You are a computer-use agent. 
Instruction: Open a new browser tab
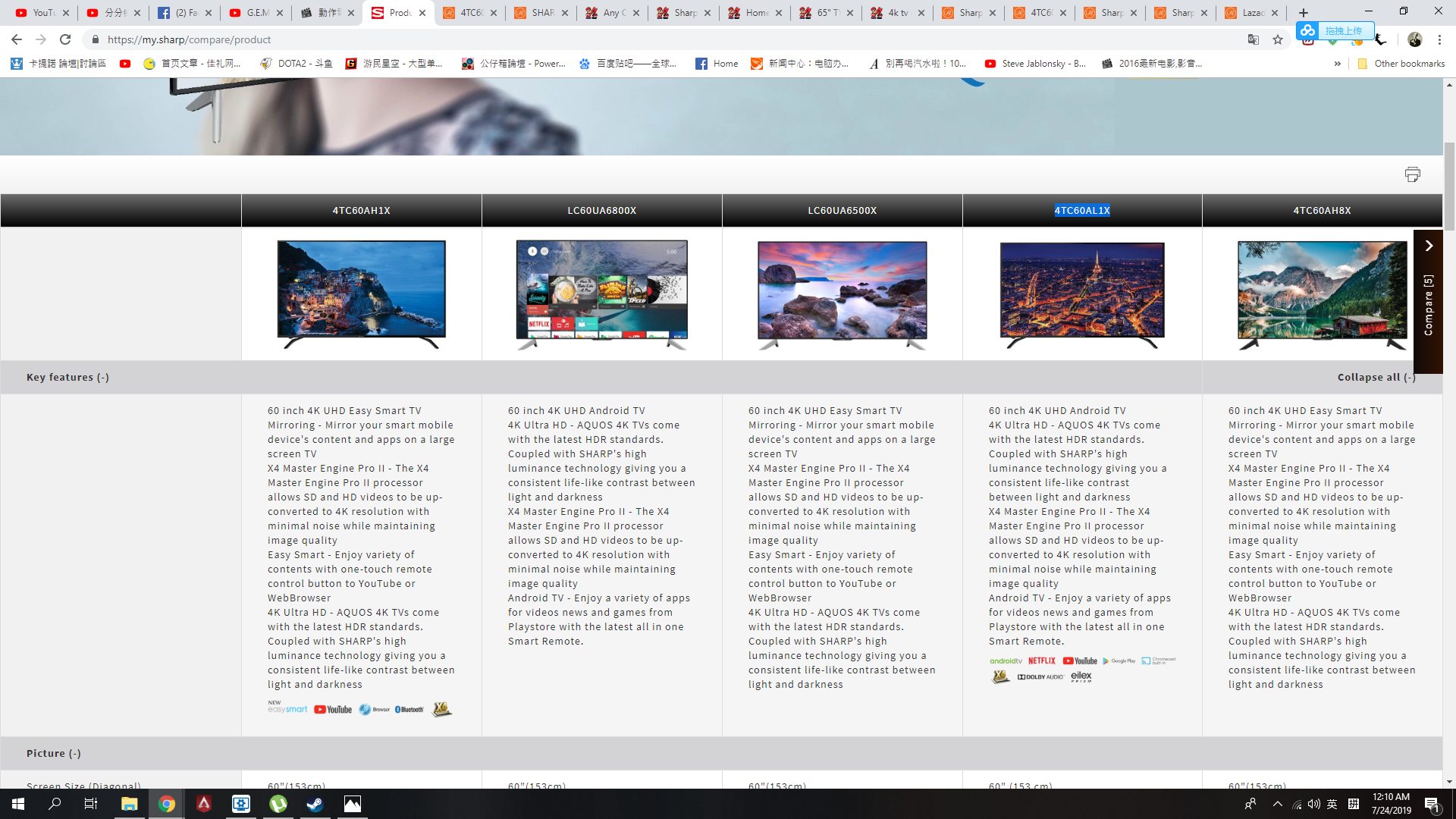(x=1304, y=13)
